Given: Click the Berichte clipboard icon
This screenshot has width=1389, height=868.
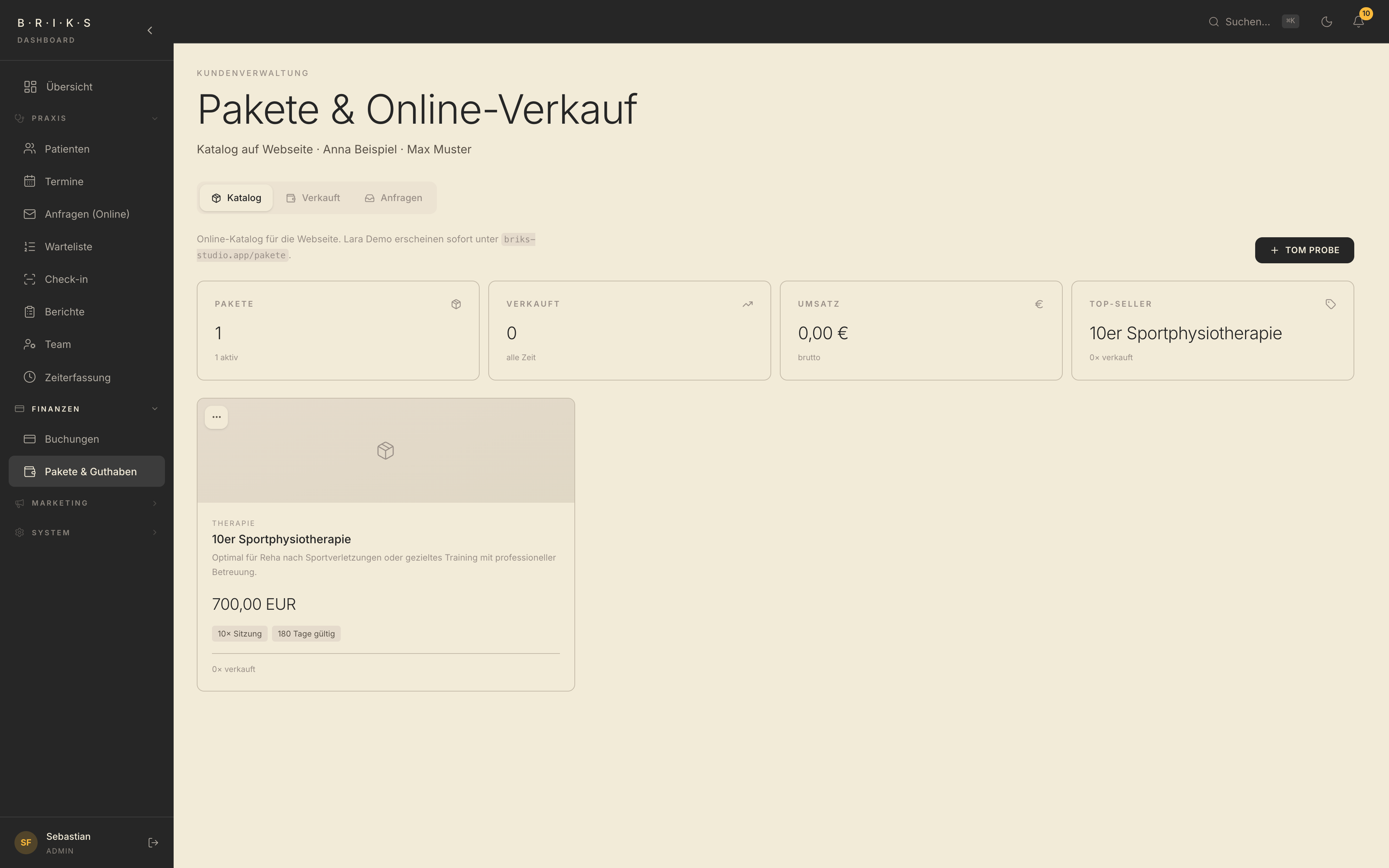Looking at the screenshot, I should 30,312.
